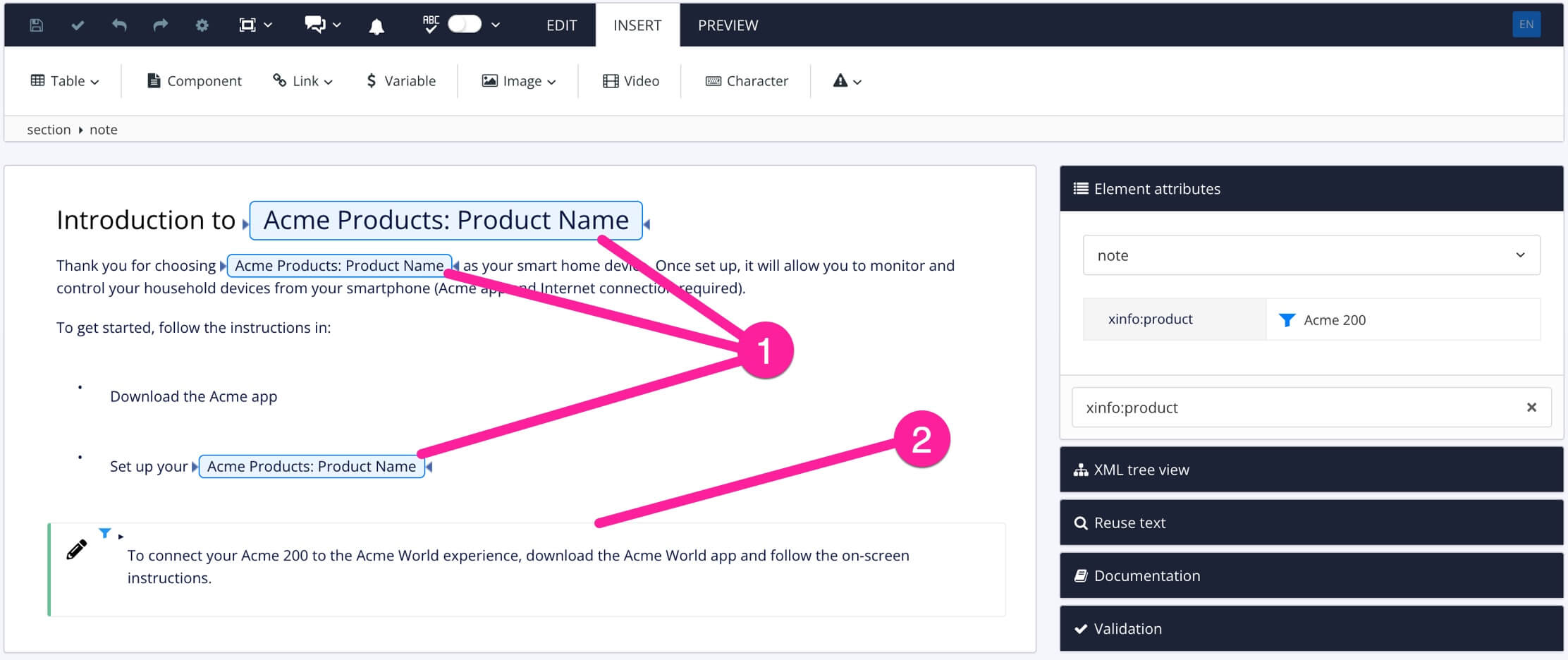Screen dimensions: 1568x660
Task: Open notifications with the bell icon
Action: (377, 25)
